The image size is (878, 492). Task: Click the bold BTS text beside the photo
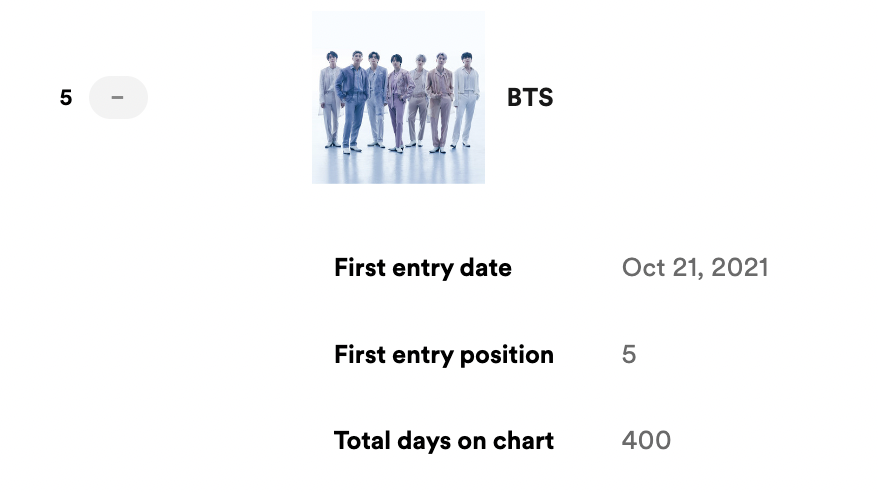[x=530, y=98]
